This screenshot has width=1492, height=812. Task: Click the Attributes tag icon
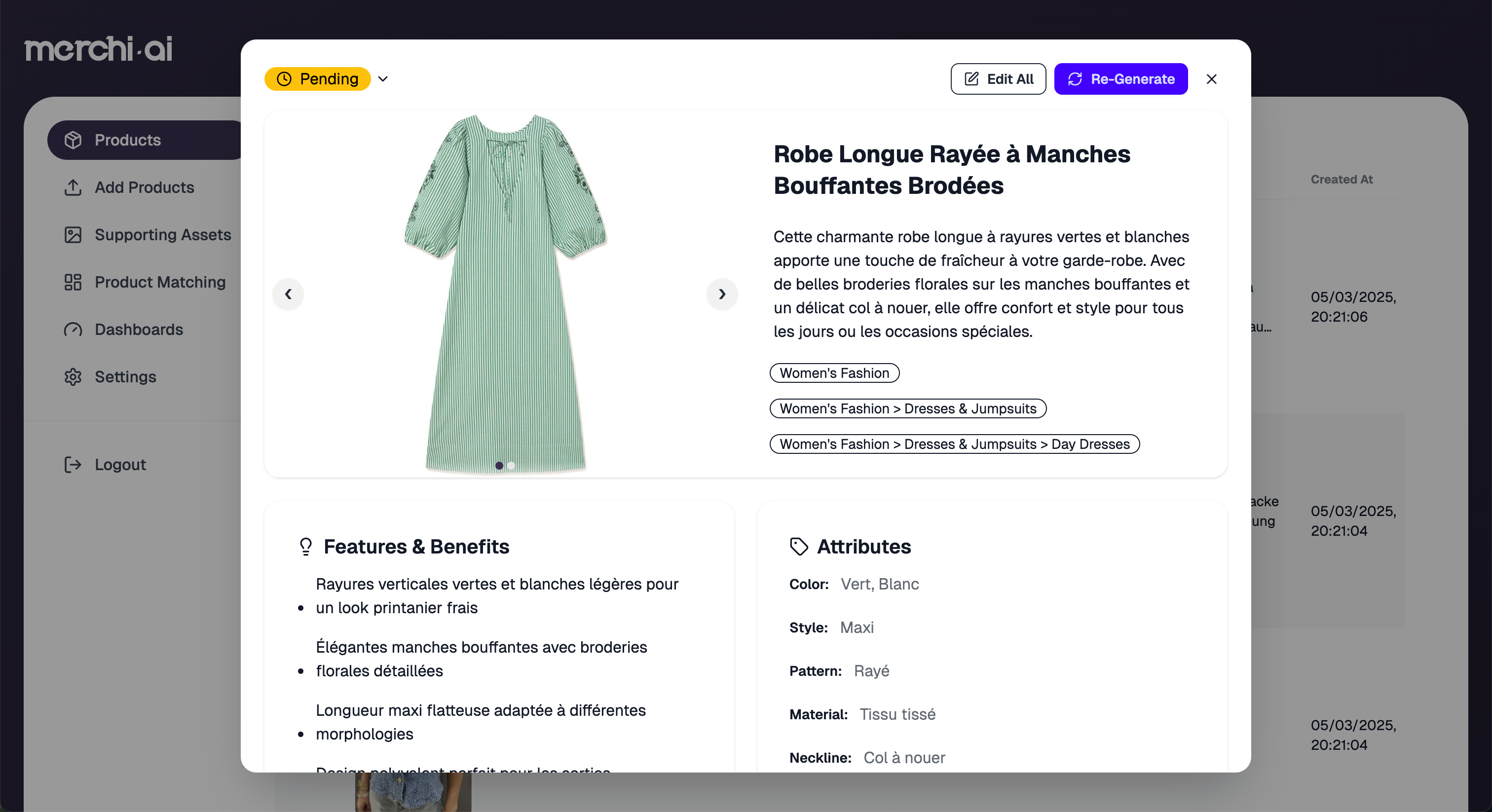pos(799,546)
